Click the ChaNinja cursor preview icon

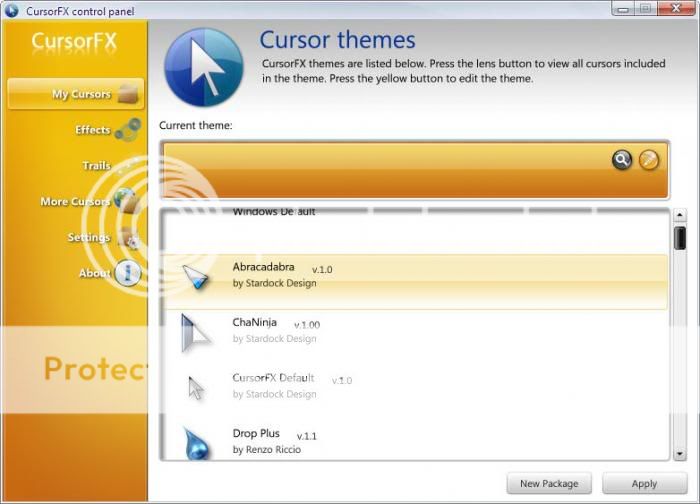(194, 332)
